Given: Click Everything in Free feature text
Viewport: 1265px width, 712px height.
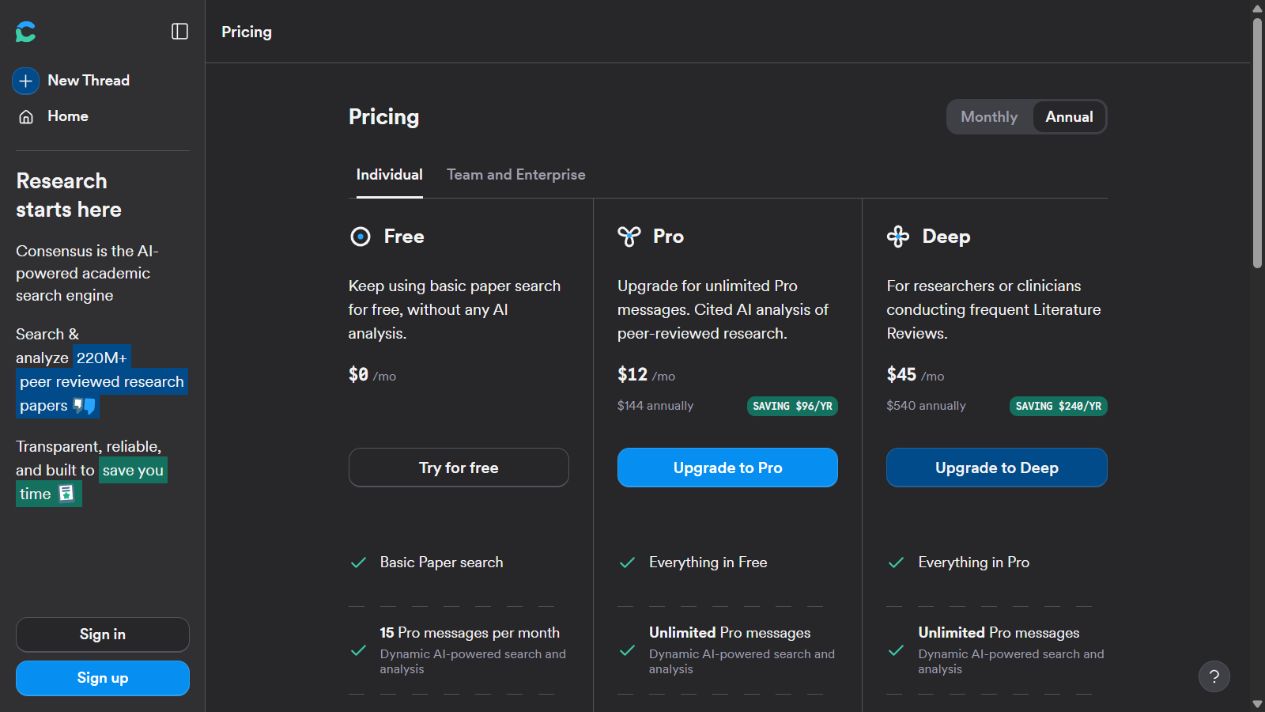Looking at the screenshot, I should coord(708,563).
